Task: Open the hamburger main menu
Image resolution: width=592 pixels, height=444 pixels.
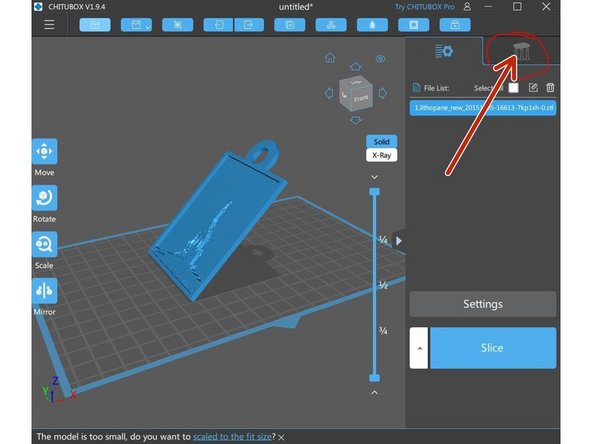Action: coord(49,25)
